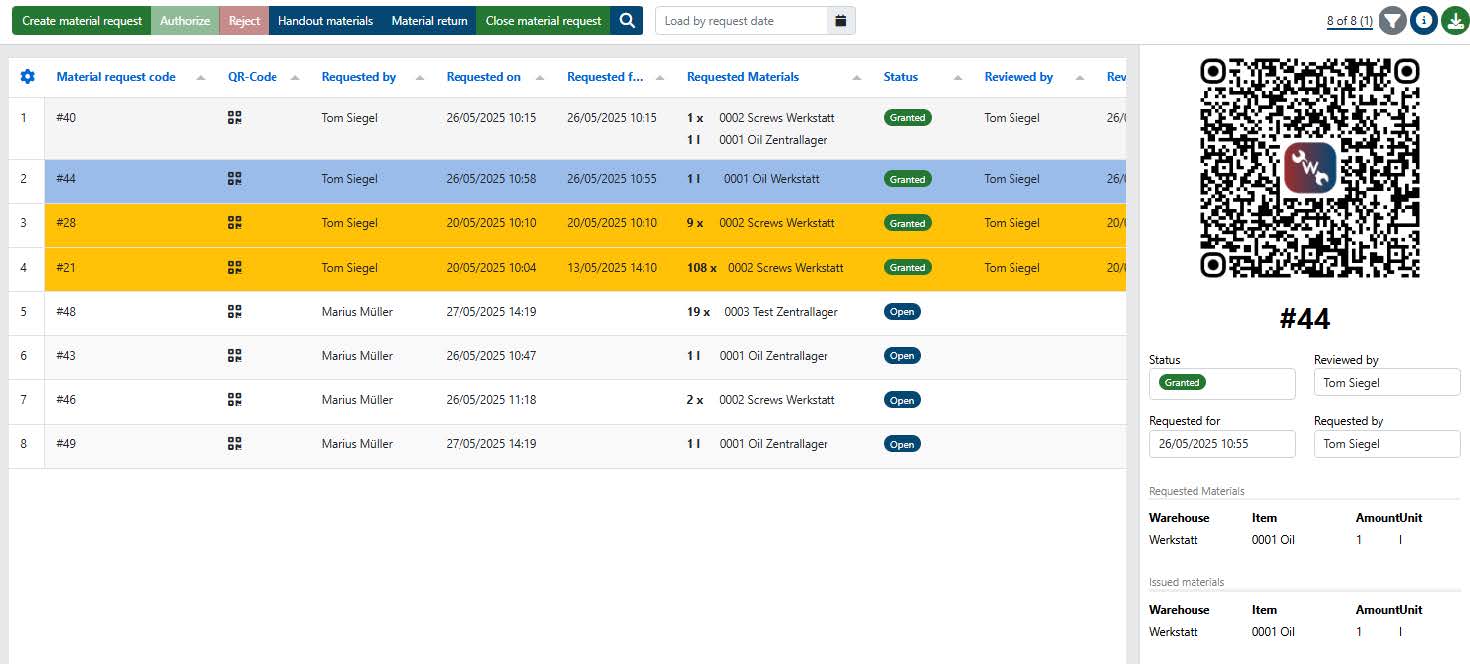Image resolution: width=1470 pixels, height=664 pixels.
Task: Click Granted status badge in row #28
Action: click(908, 223)
